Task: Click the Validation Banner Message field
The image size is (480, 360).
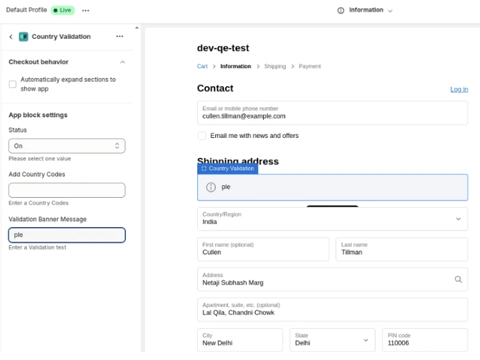Action: click(x=67, y=235)
